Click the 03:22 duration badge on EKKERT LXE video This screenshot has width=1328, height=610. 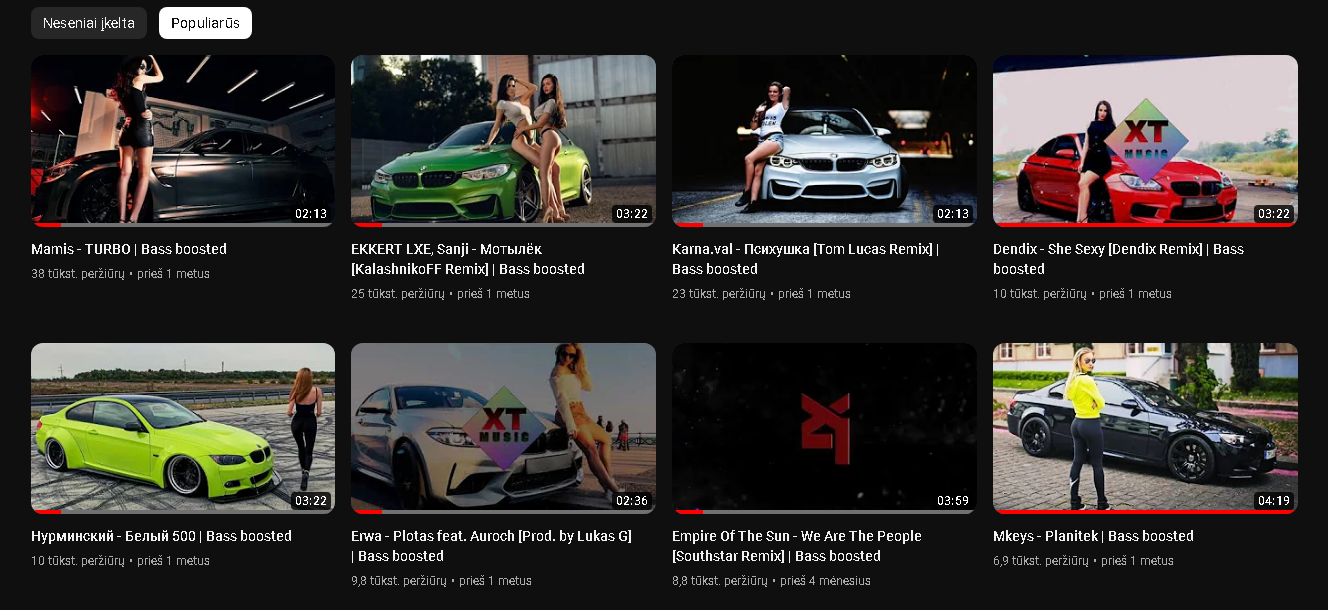click(632, 213)
